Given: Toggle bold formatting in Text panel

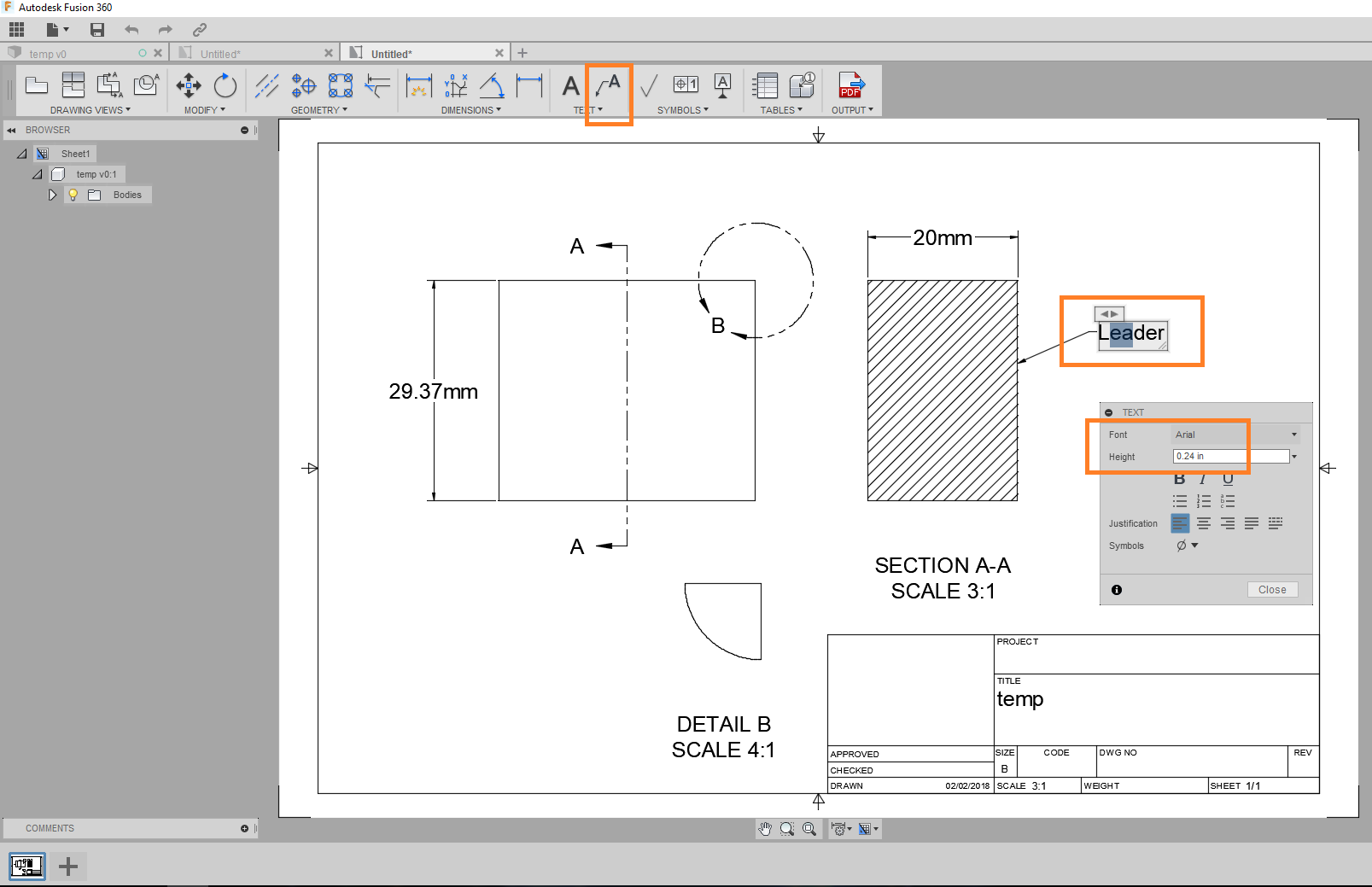Looking at the screenshot, I should click(x=1179, y=478).
